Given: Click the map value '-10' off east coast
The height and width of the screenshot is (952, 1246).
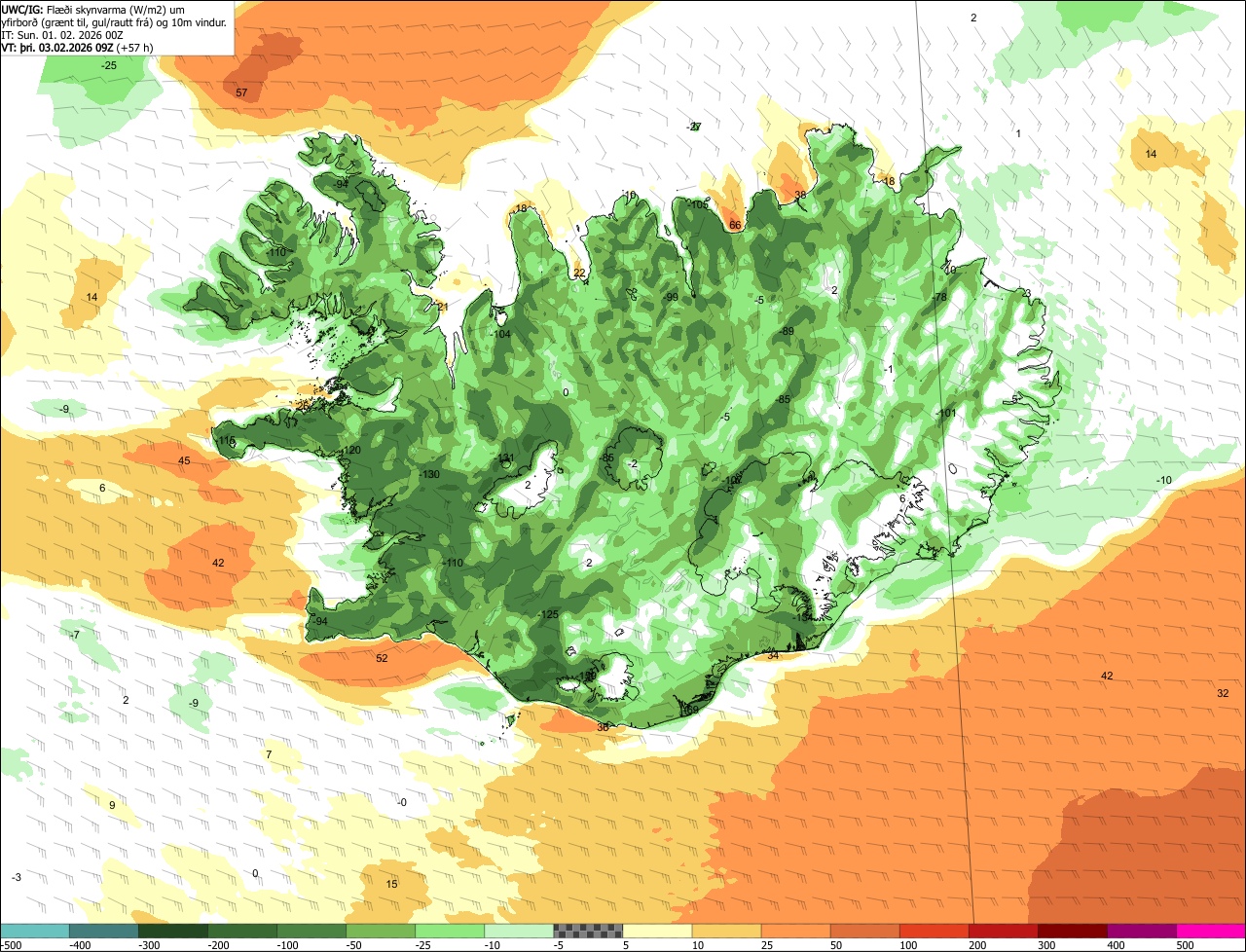Looking at the screenshot, I should click(x=1164, y=481).
